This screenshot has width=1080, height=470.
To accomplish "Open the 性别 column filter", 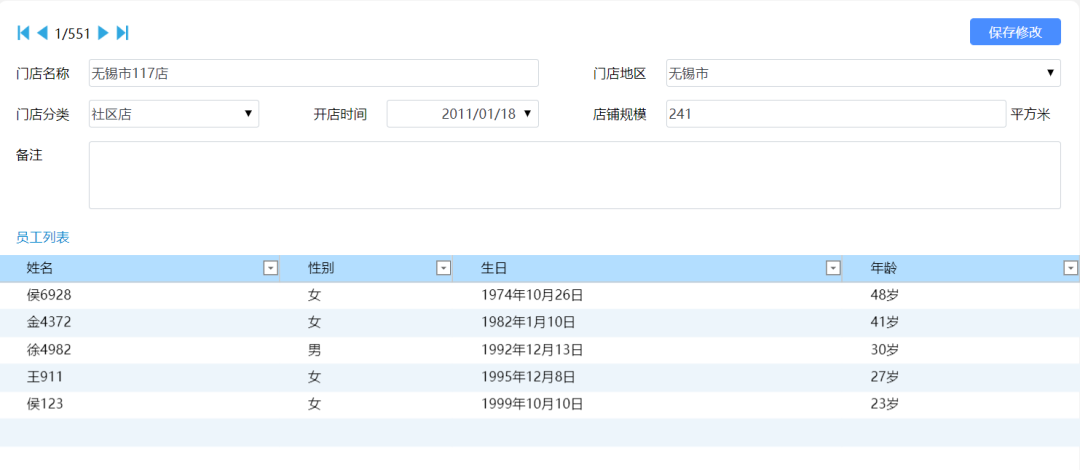I will coord(443,268).
